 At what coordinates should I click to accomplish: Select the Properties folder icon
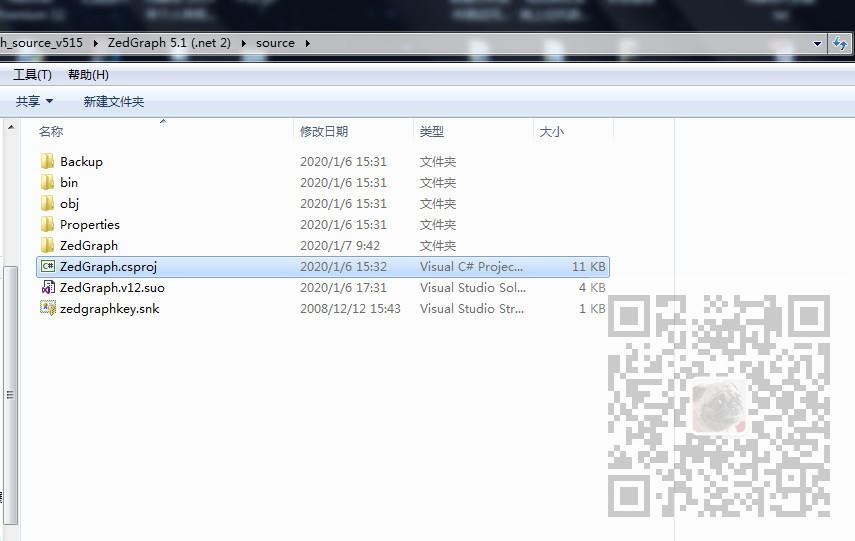click(47, 224)
